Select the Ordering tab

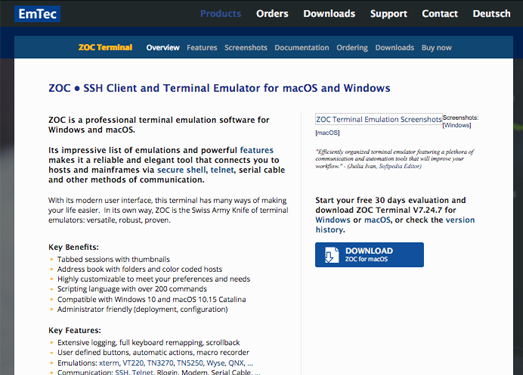352,48
